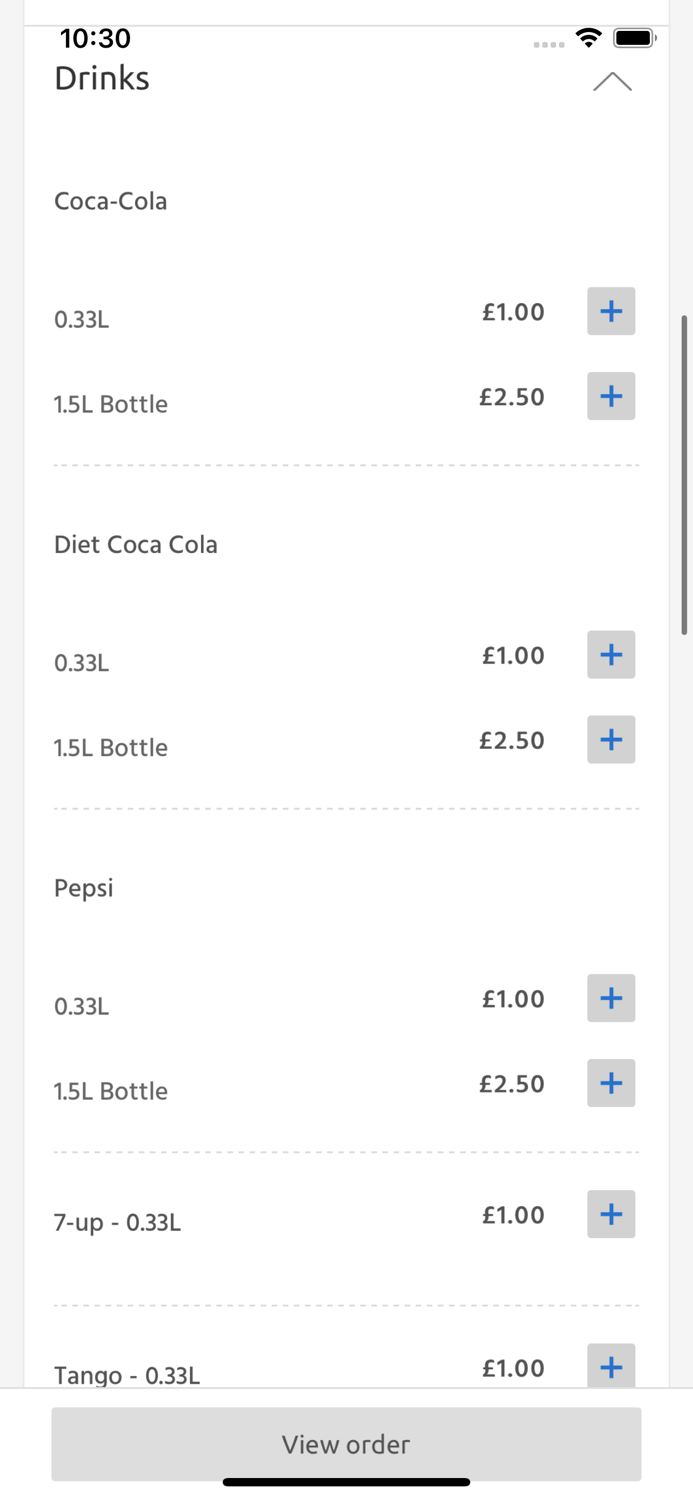The height and width of the screenshot is (1500, 693).
Task: Add a 1.5L Bottle of Coca-Cola
Action: pos(610,396)
